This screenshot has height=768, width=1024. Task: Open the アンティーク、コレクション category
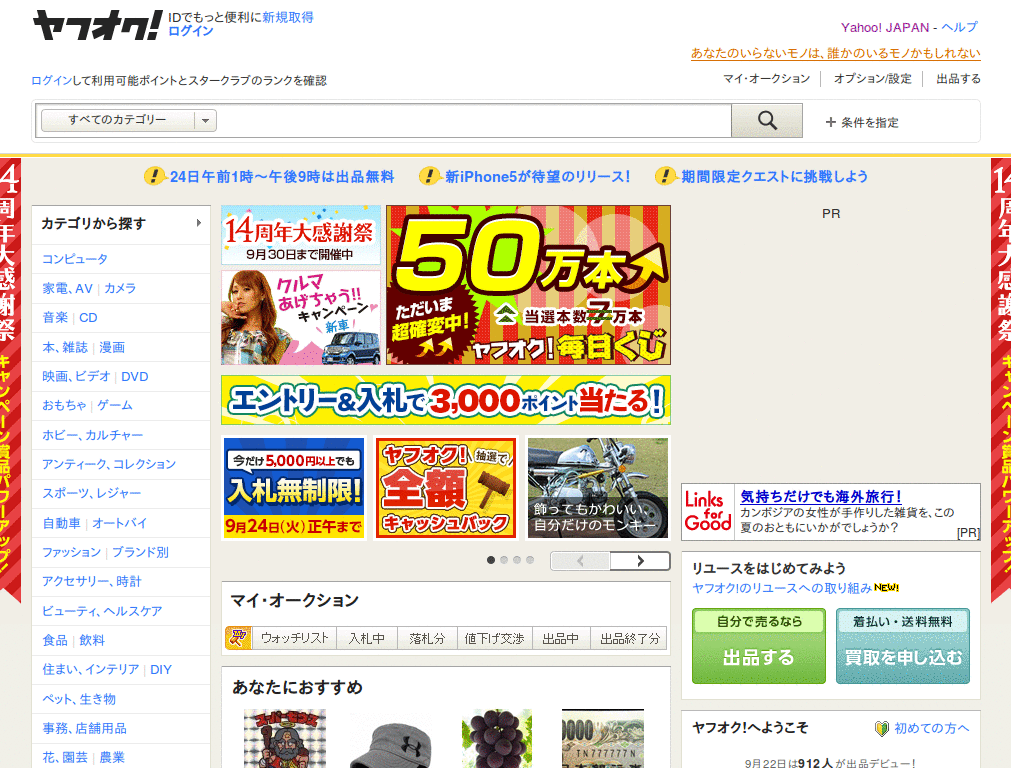pyautogui.click(x=109, y=464)
